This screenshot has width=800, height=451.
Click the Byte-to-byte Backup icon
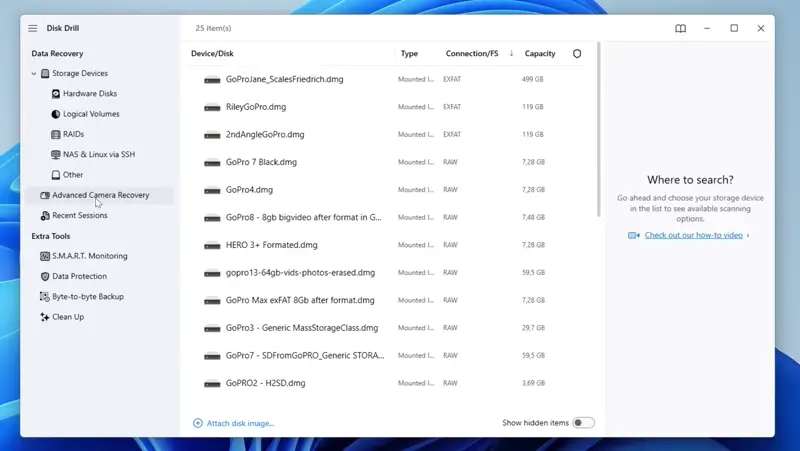pos(44,297)
